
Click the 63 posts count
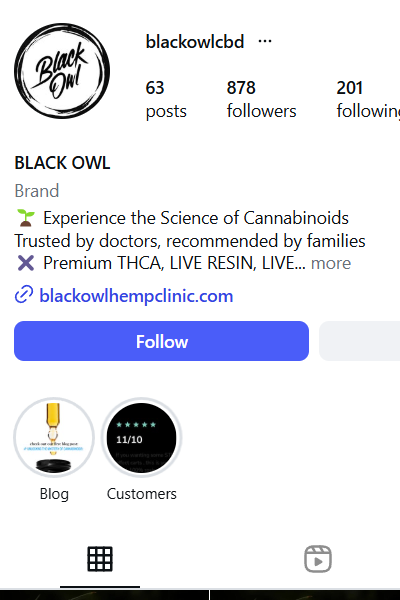[166, 99]
